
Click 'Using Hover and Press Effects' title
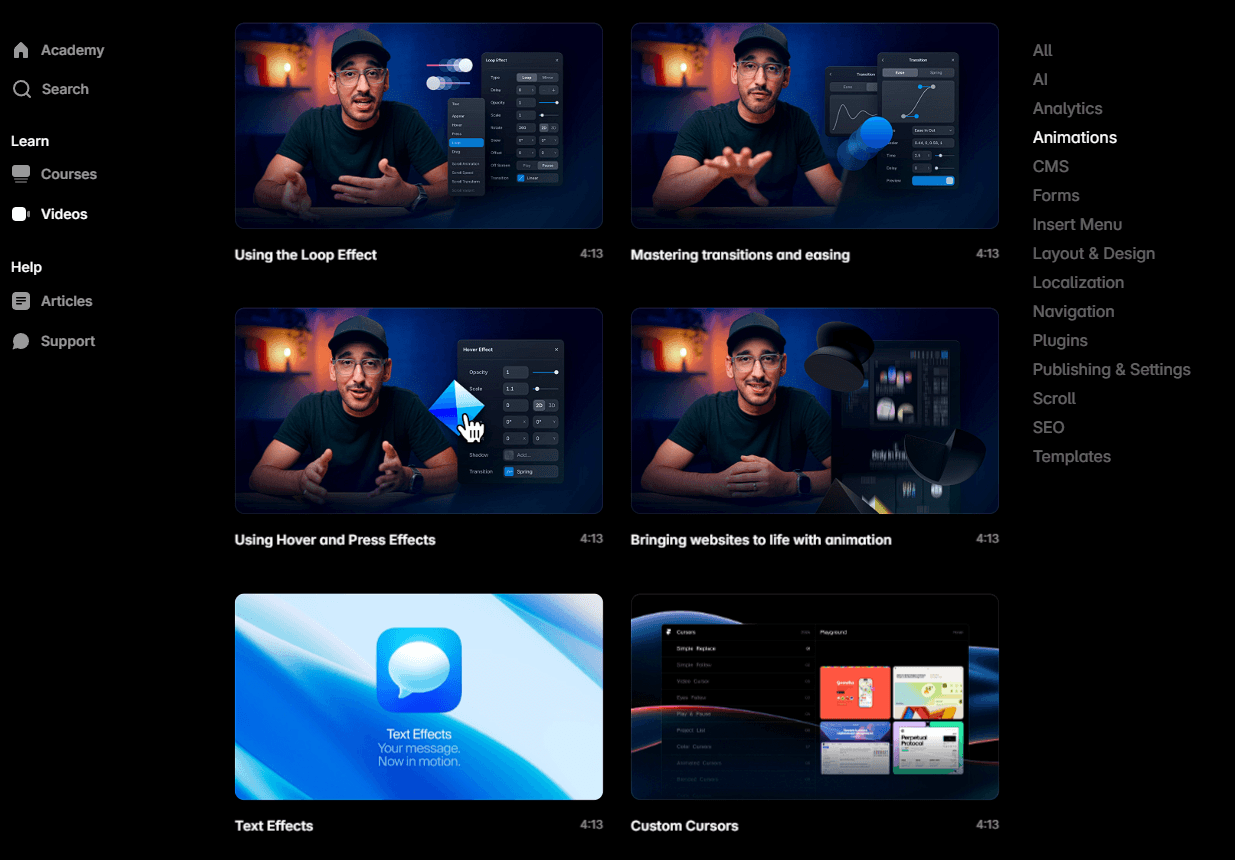pyautogui.click(x=335, y=540)
